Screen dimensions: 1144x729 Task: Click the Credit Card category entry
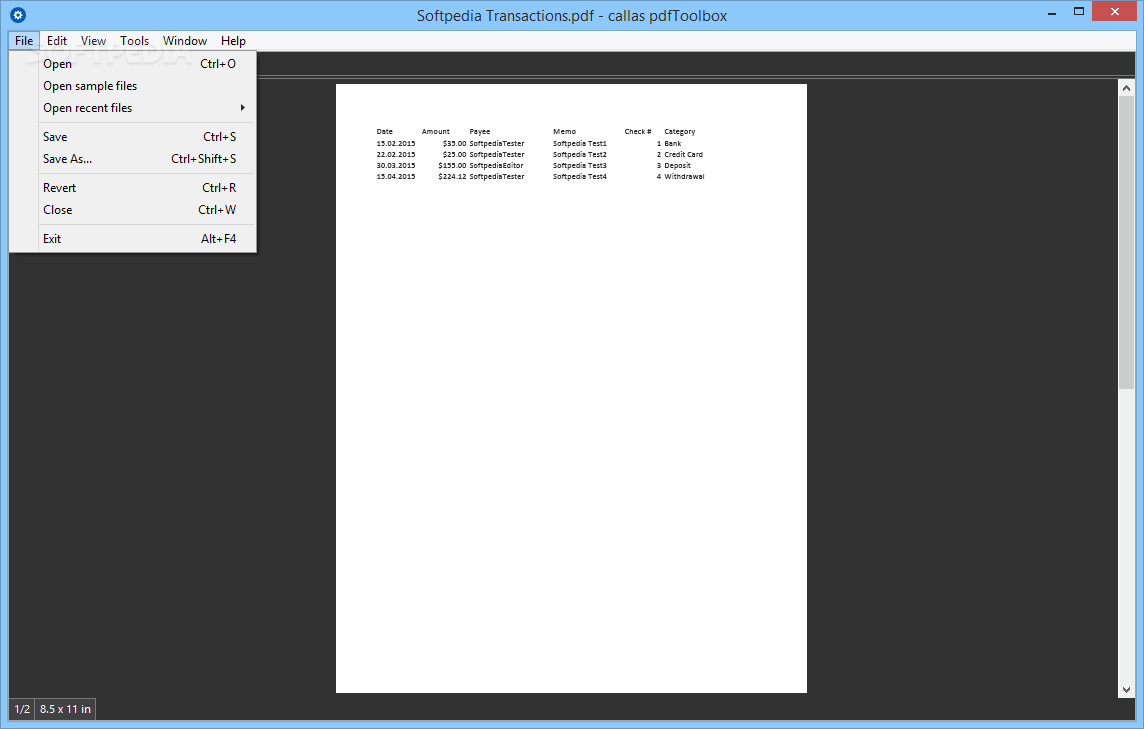pos(683,155)
